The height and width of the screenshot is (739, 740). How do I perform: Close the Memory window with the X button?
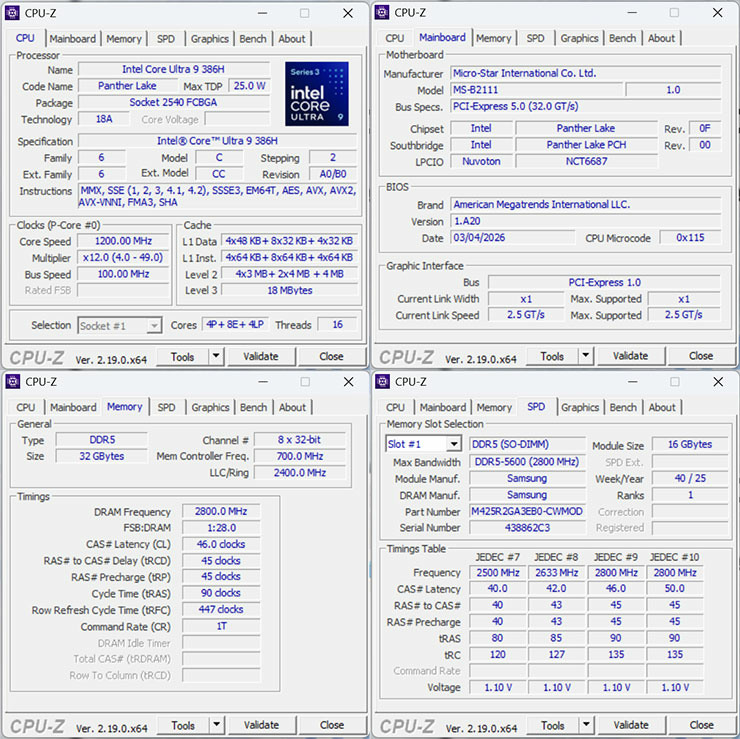coord(348,382)
